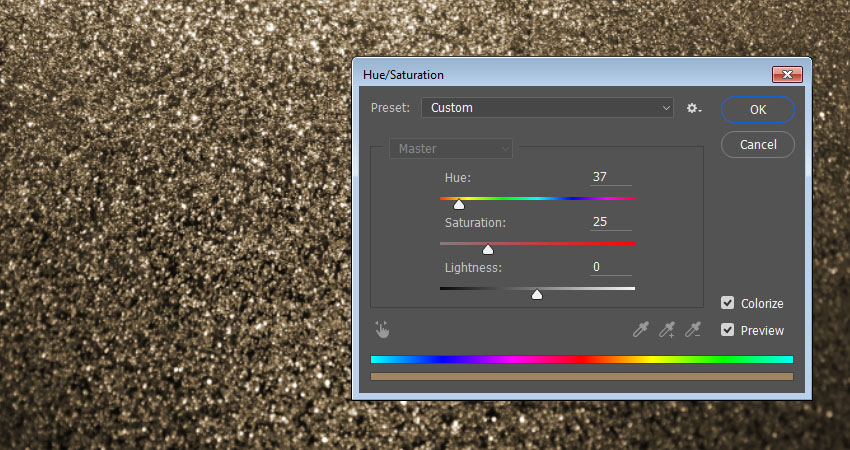Open the Preset dropdown showing Custom
Viewport: 850px width, 450px height.
548,108
